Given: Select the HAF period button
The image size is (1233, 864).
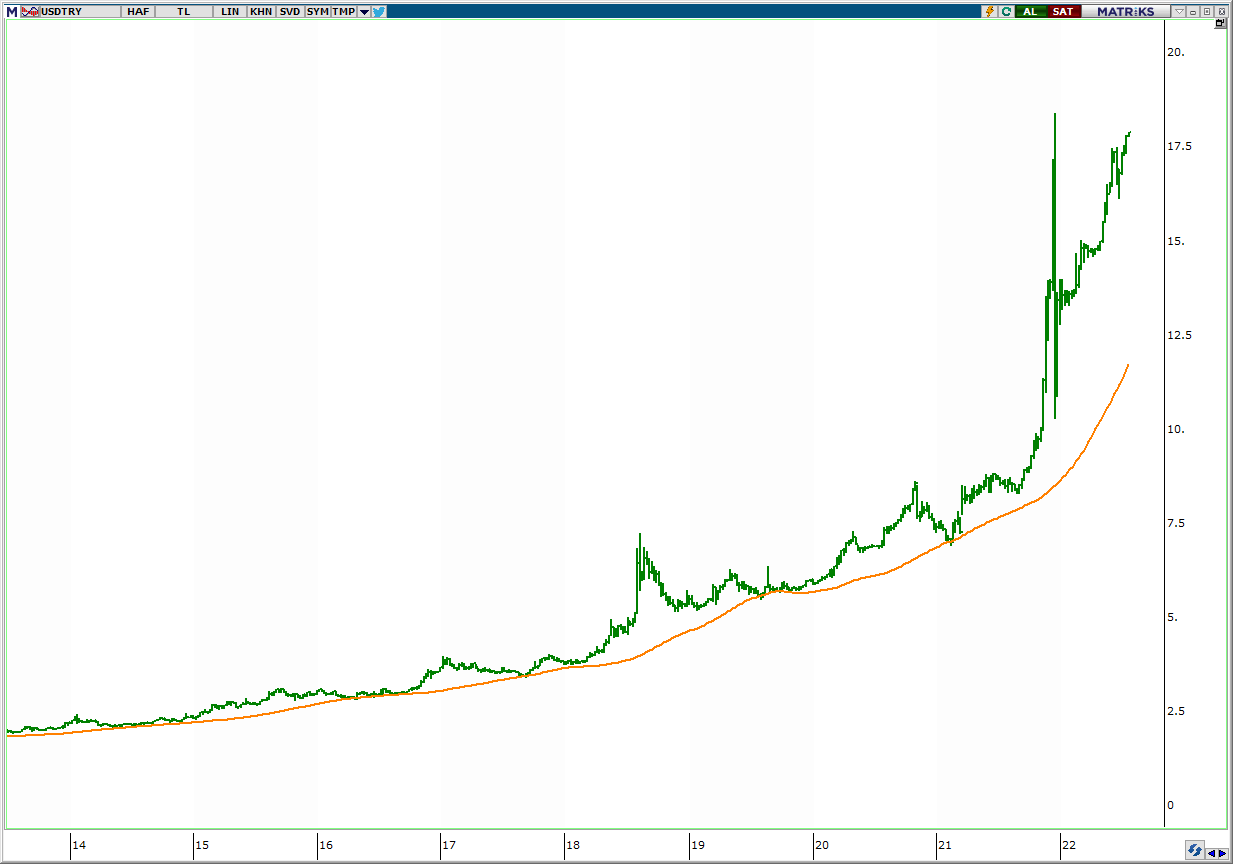Looking at the screenshot, I should 138,12.
